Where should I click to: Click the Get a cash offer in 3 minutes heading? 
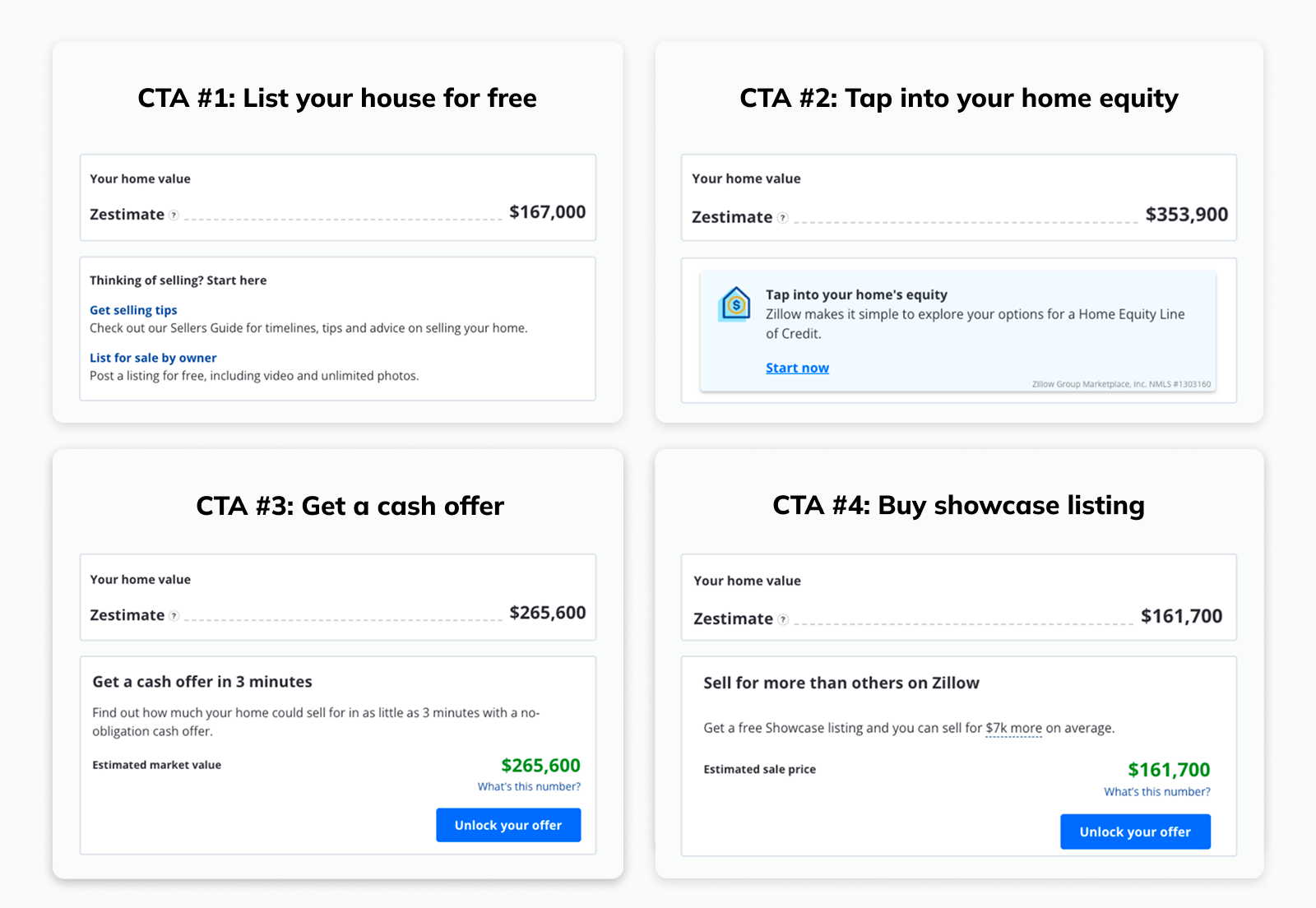[202, 682]
